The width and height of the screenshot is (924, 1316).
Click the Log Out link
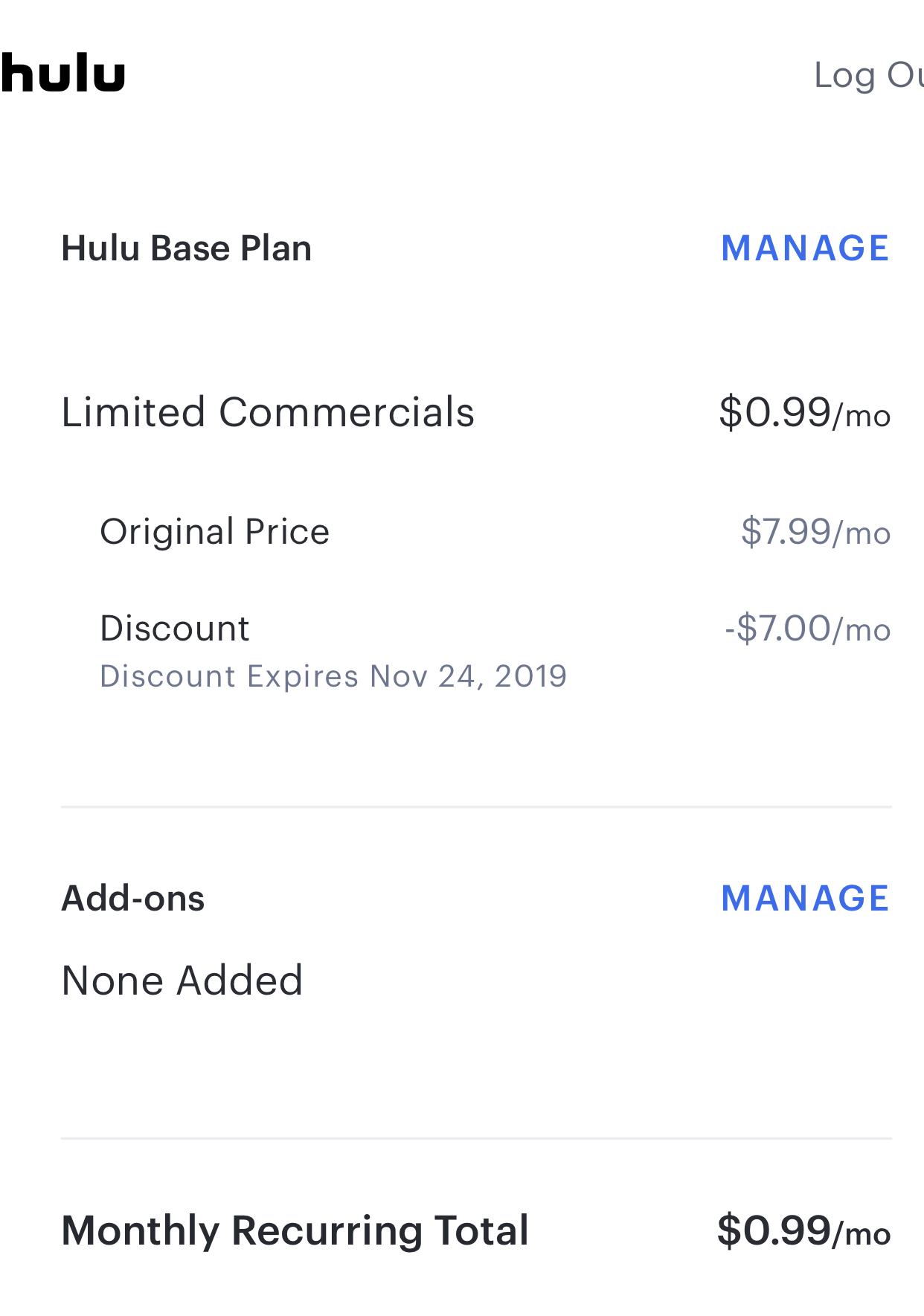click(869, 75)
